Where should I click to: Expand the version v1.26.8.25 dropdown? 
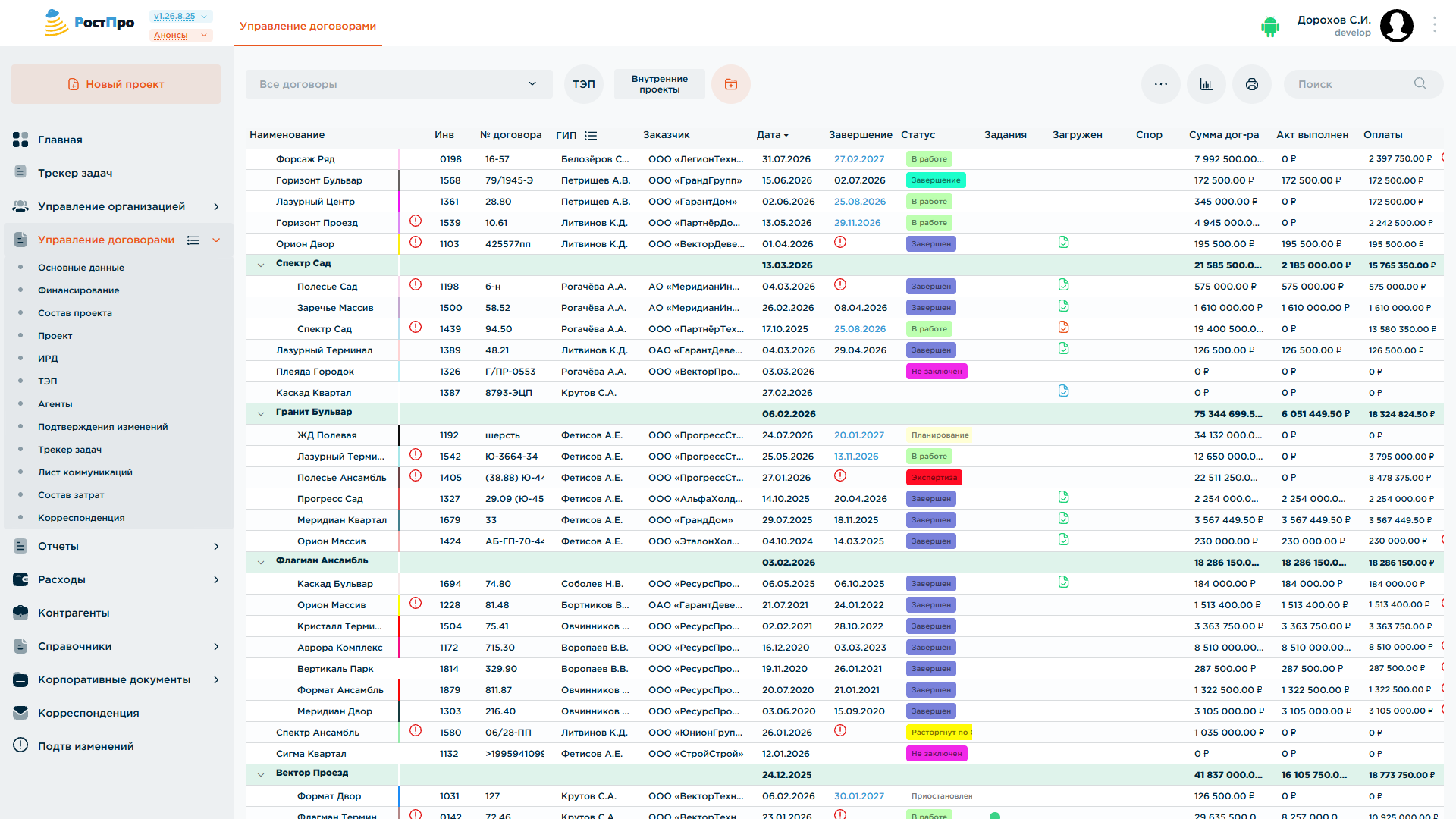click(181, 16)
